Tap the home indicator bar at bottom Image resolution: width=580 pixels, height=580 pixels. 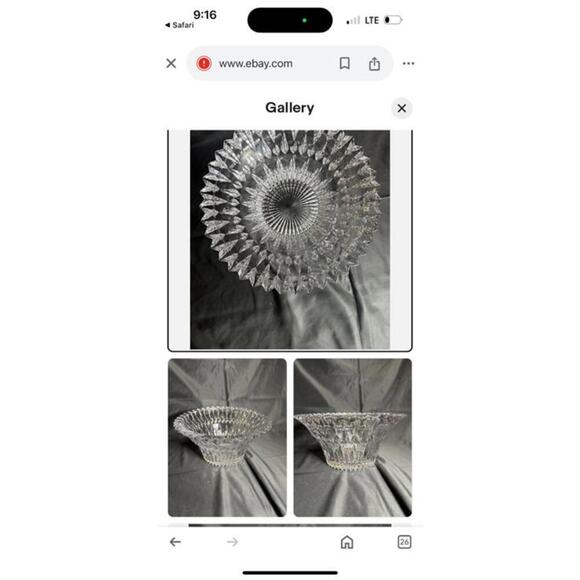(x=290, y=573)
